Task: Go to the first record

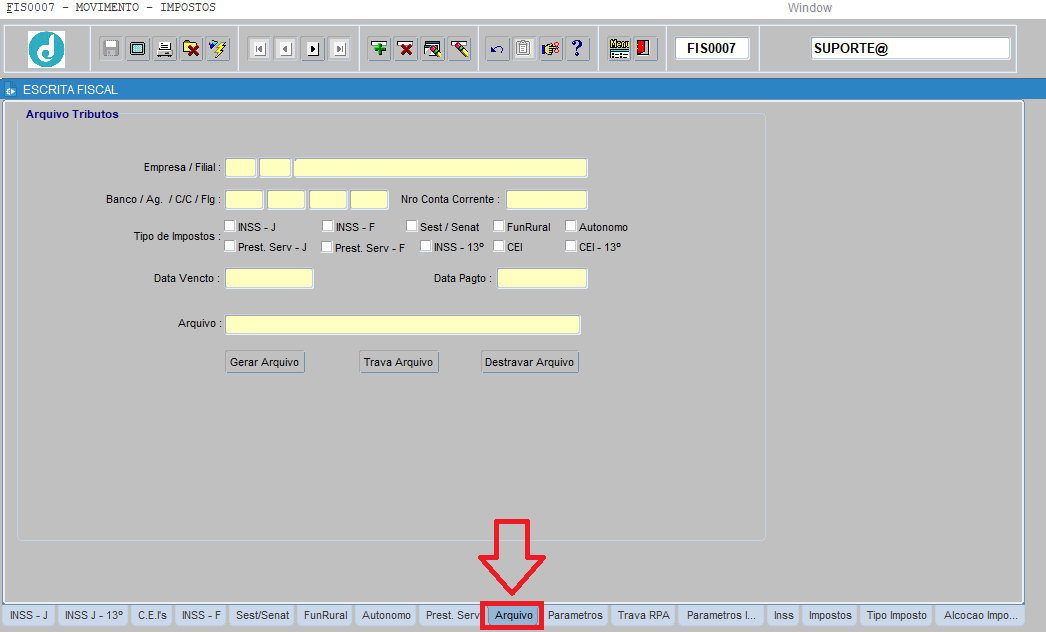Action: [259, 49]
